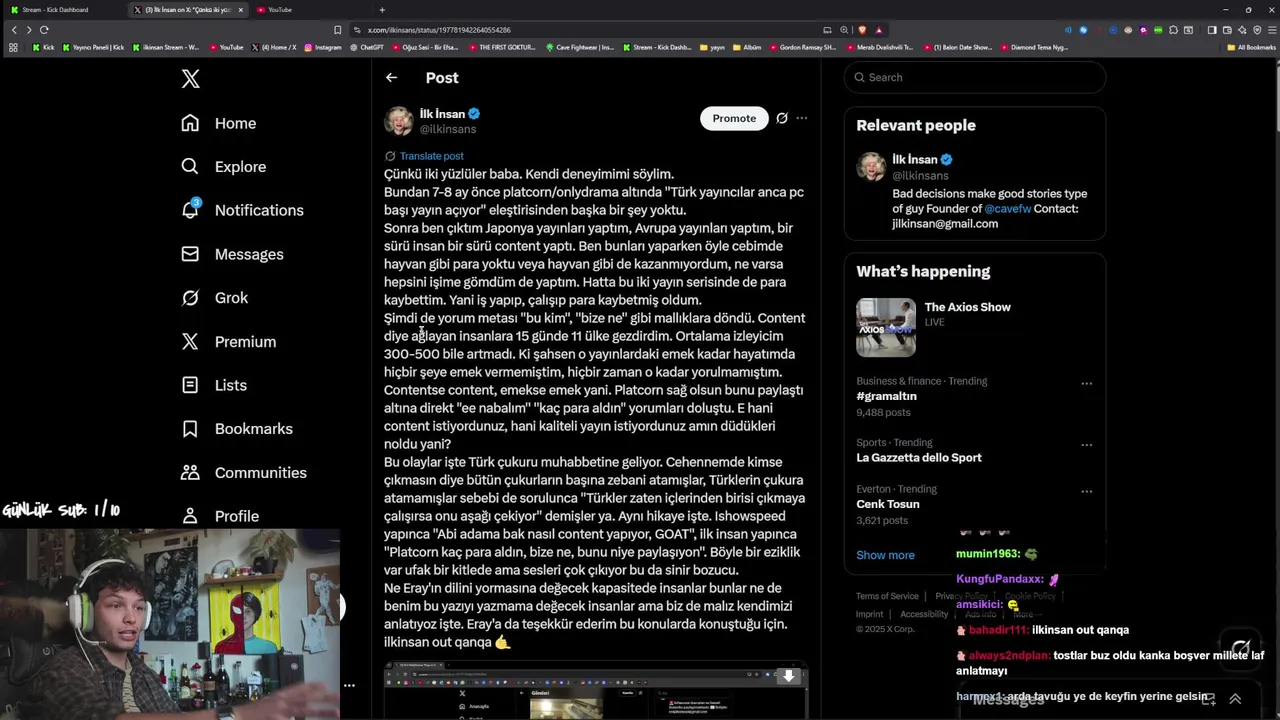Click Translate post link
Screen dimensions: 1280x720
pyautogui.click(x=431, y=156)
